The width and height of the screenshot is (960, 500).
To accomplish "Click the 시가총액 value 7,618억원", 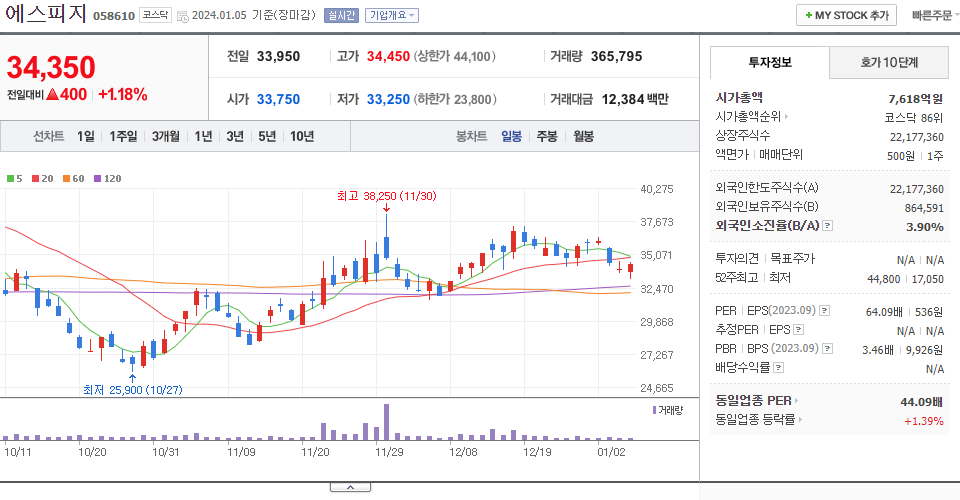I will click(x=916, y=99).
